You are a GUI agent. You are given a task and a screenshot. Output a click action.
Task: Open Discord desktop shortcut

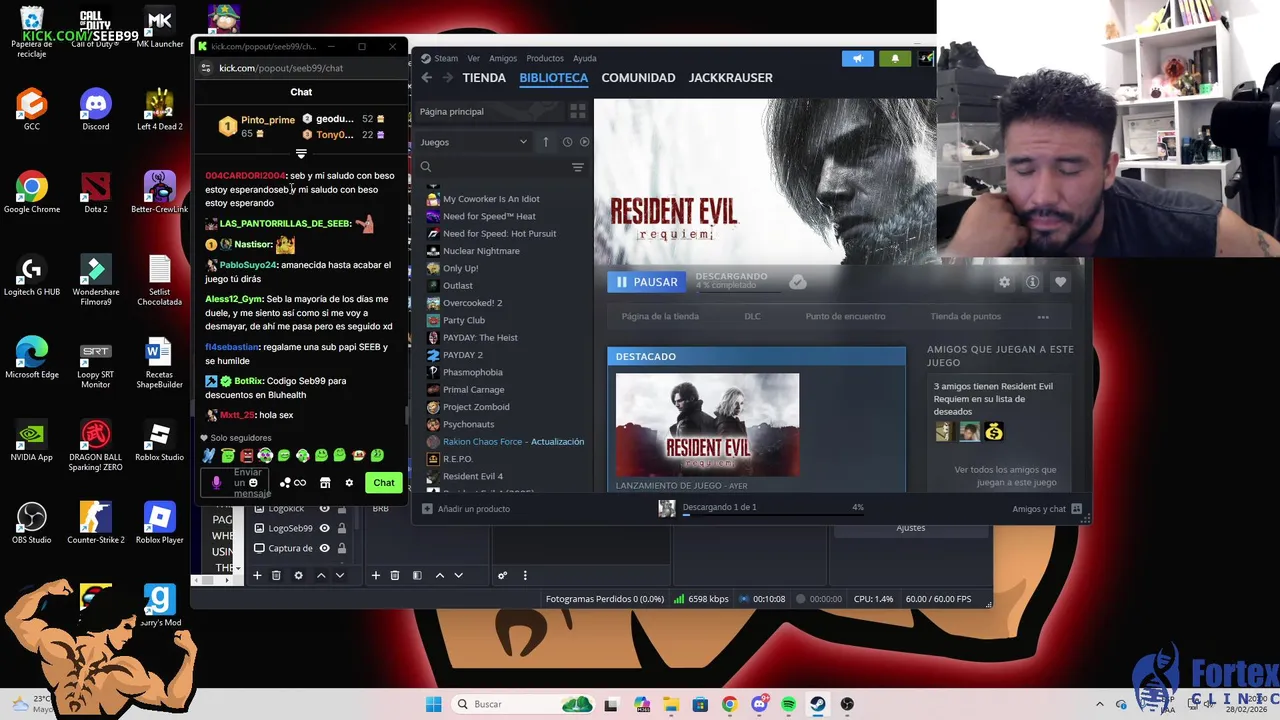coord(96,108)
